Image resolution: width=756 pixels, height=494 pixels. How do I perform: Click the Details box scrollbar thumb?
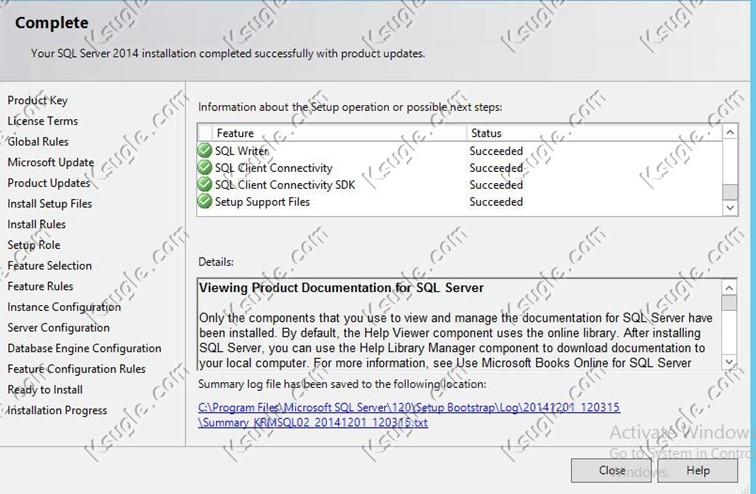click(x=729, y=303)
